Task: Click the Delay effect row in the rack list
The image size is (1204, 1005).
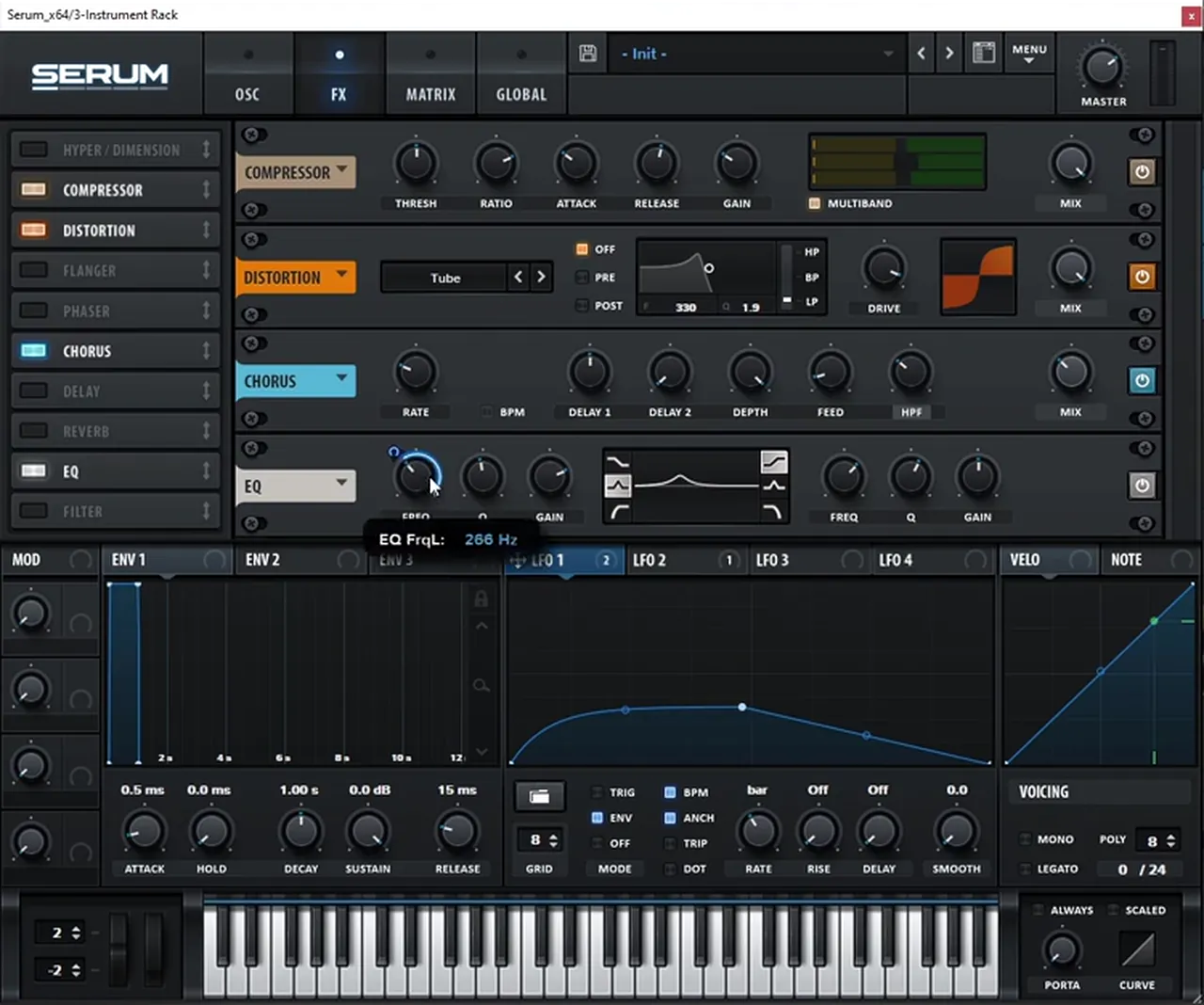Action: point(116,391)
